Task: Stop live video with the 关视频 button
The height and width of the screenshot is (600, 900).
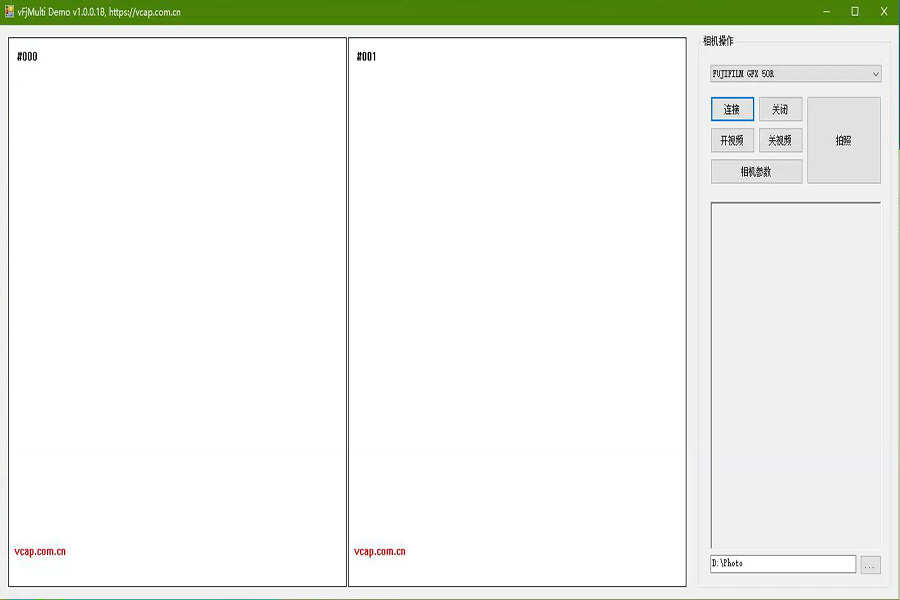Action: [x=780, y=140]
